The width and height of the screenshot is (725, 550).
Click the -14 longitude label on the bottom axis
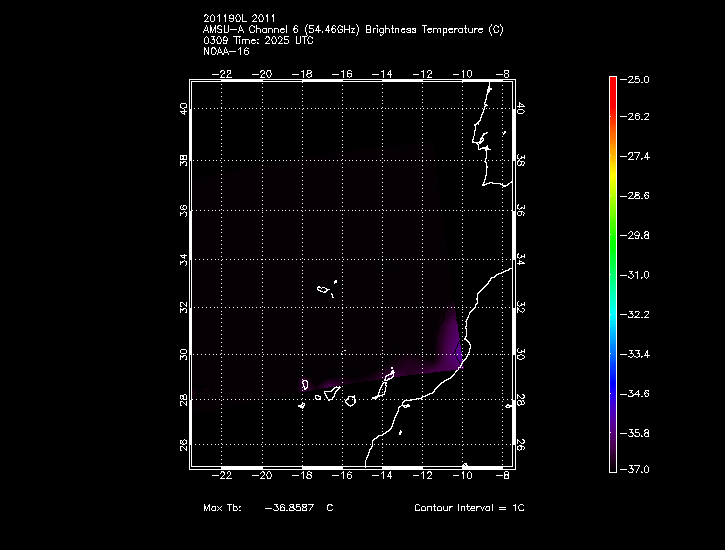click(381, 479)
